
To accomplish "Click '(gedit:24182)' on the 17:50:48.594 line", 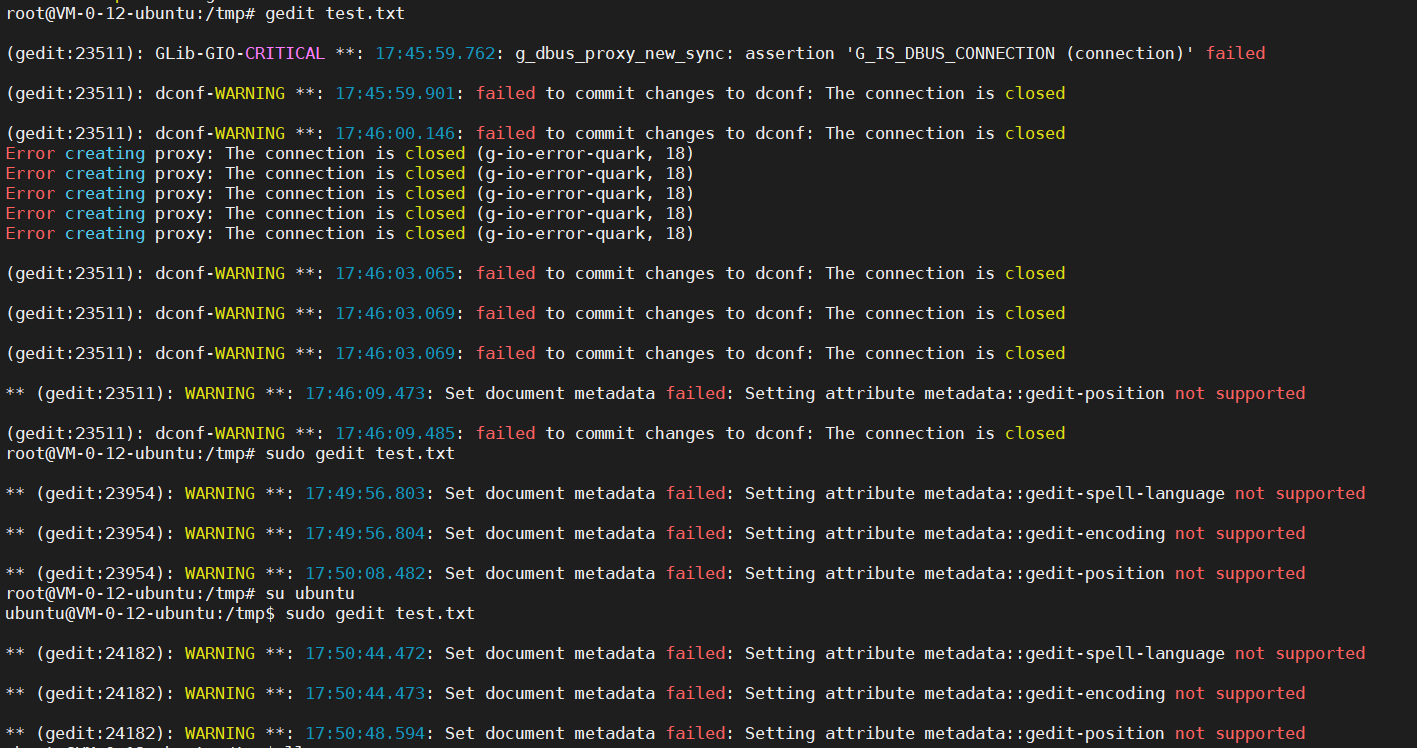I will [x=100, y=733].
